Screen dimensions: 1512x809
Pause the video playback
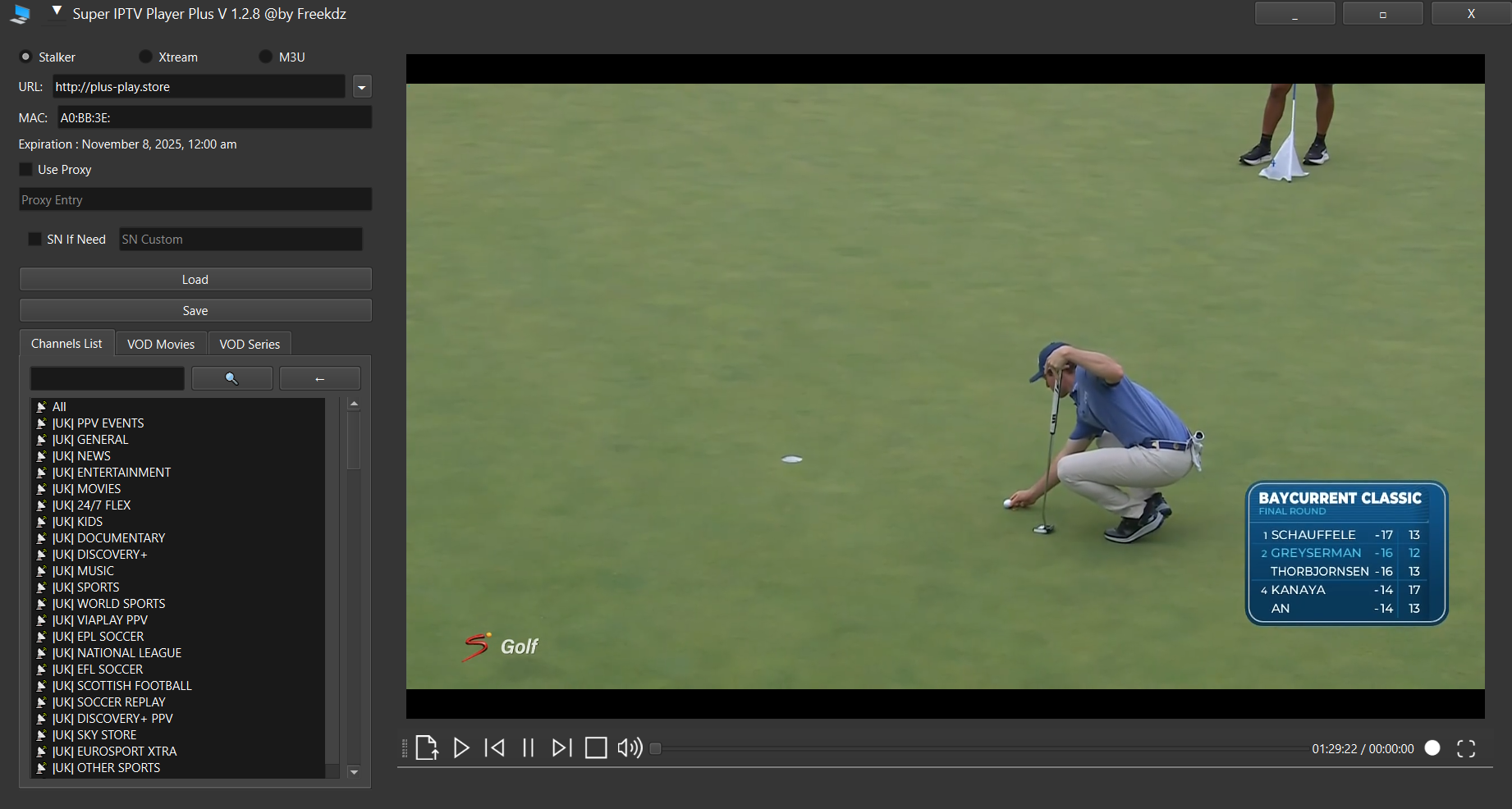[528, 747]
